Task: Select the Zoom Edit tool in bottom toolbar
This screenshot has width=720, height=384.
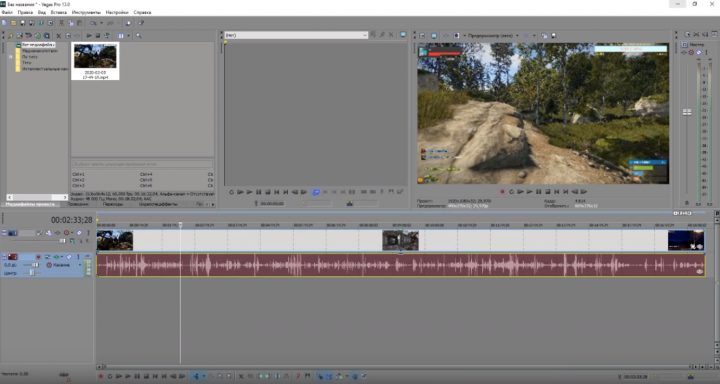Action: tap(229, 376)
